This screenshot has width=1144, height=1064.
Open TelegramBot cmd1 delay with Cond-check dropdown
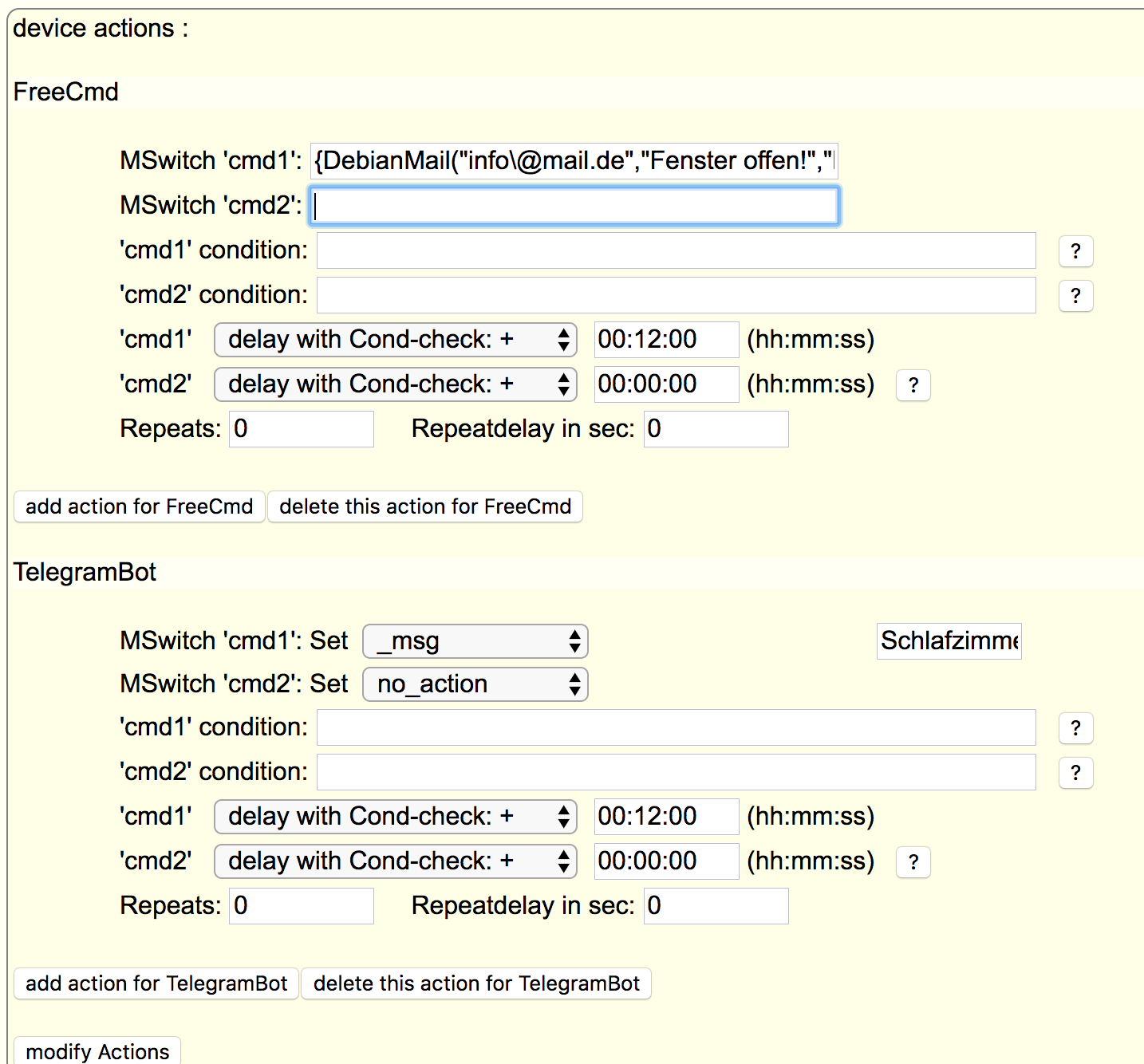(x=396, y=817)
